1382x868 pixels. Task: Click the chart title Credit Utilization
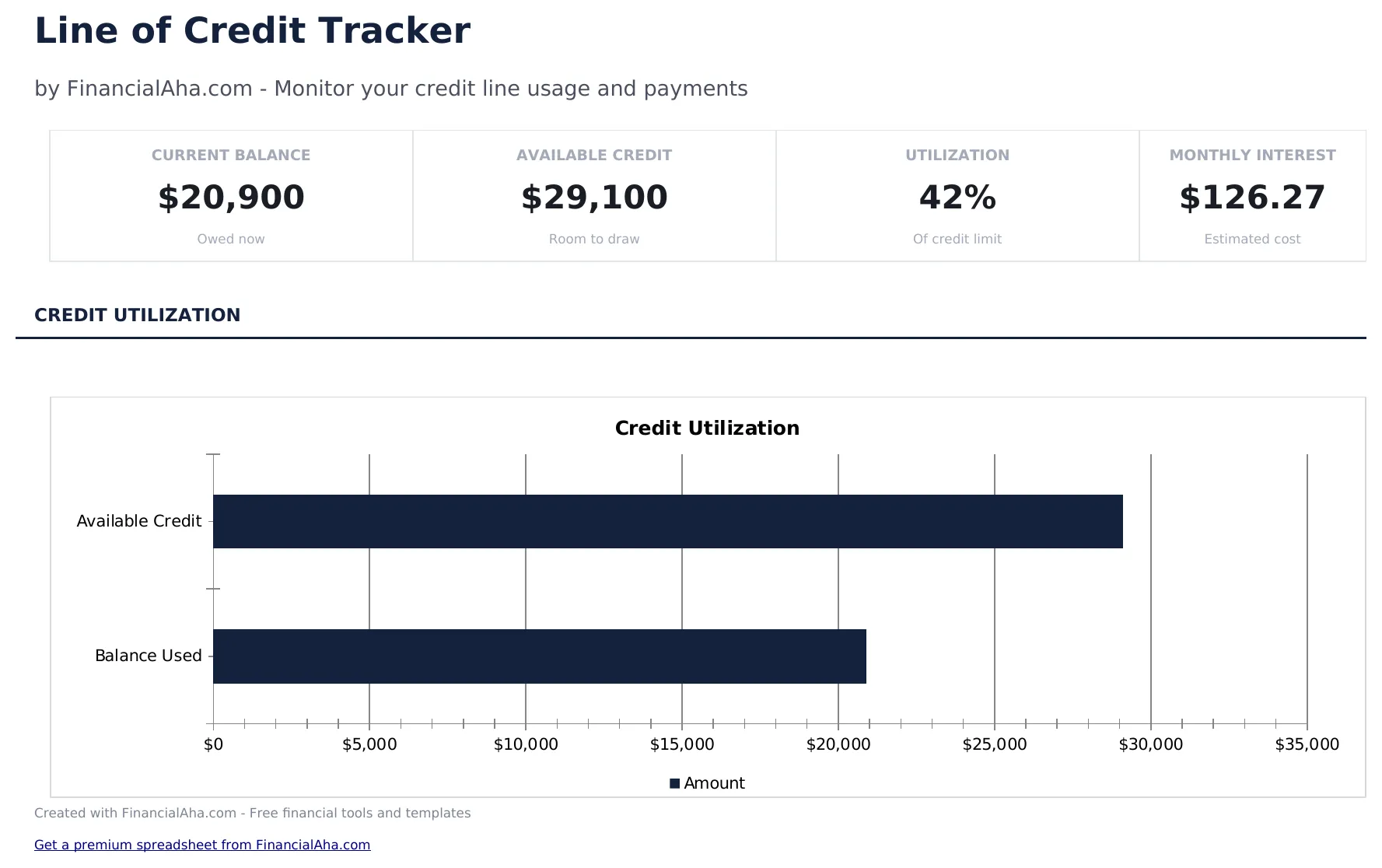(x=706, y=428)
